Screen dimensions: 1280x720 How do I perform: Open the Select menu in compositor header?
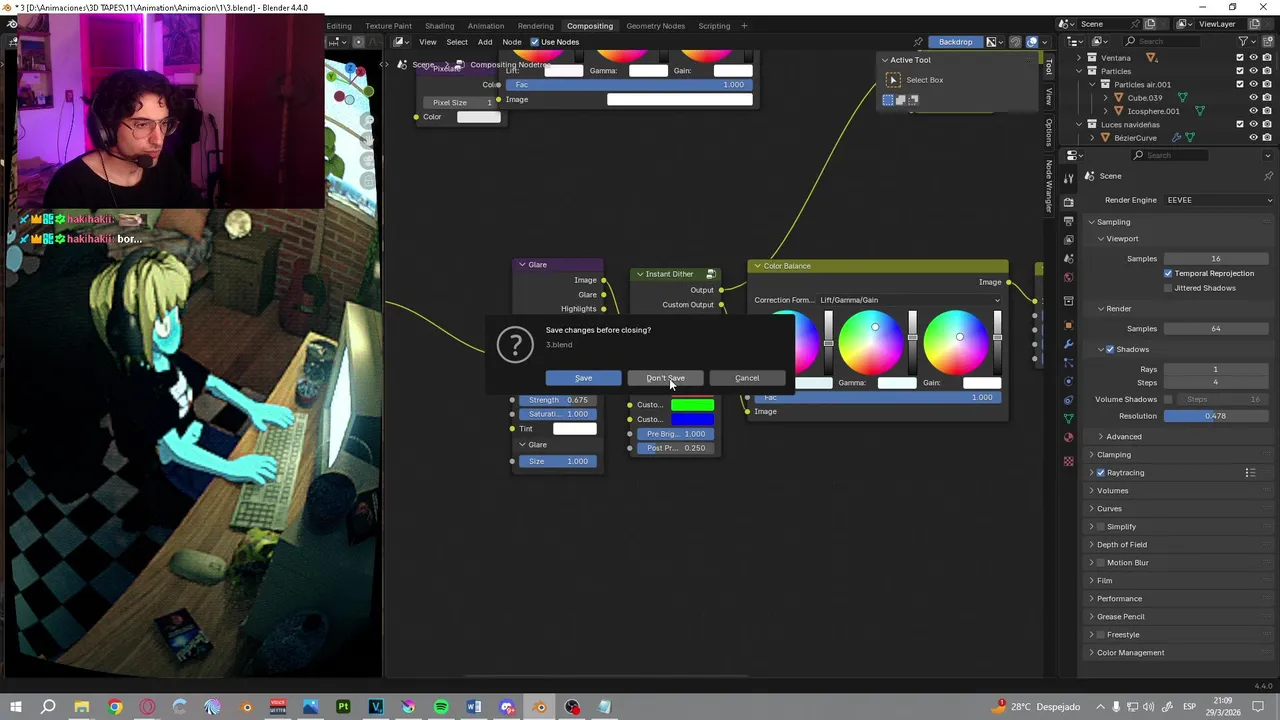457,42
